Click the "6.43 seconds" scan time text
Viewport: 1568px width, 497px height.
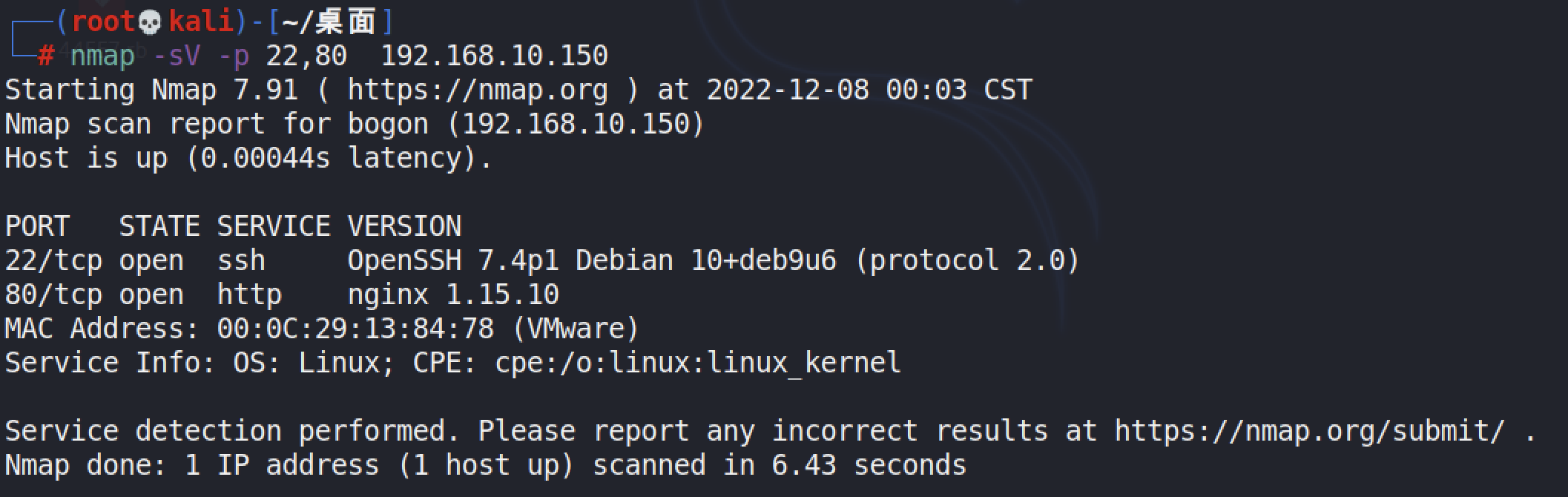click(x=869, y=465)
